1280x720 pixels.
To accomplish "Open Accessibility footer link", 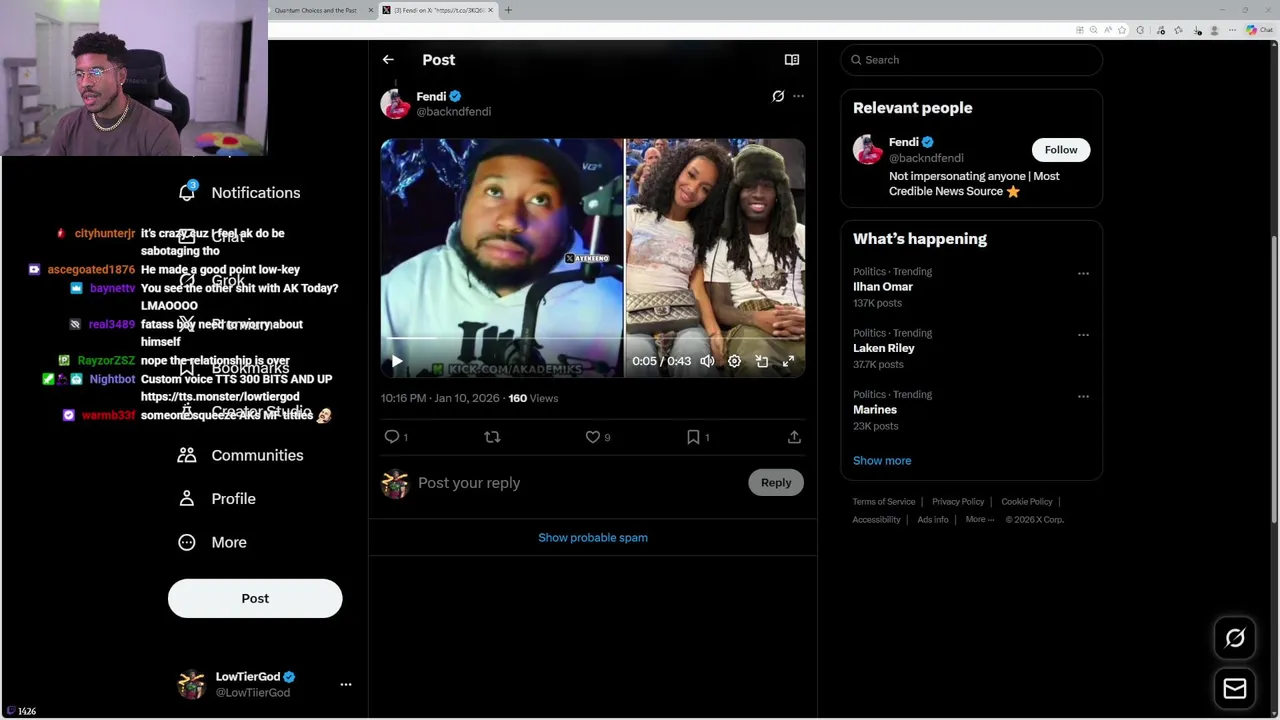I will (x=877, y=520).
